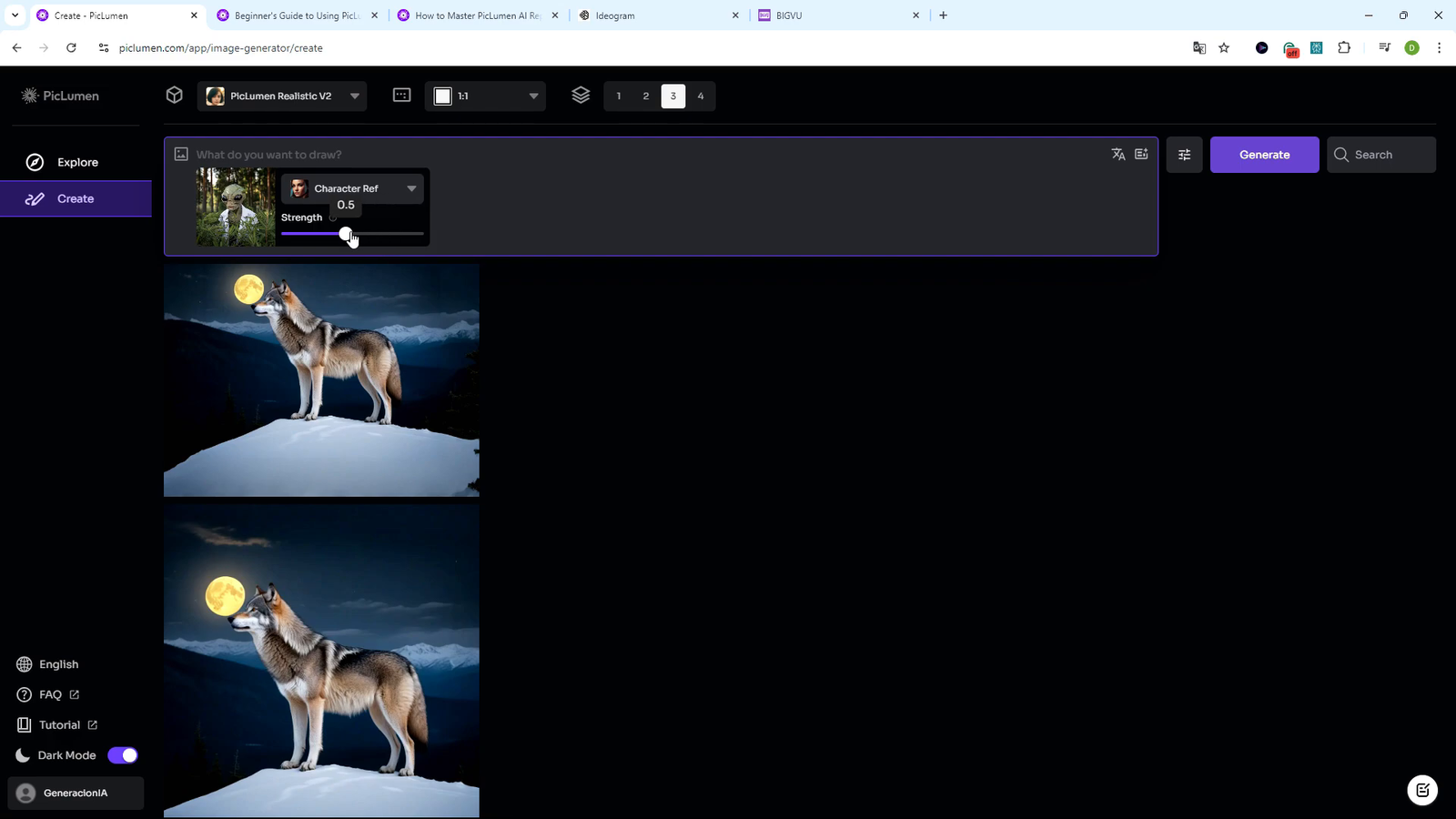Open the model selection cube icon

pyautogui.click(x=174, y=95)
